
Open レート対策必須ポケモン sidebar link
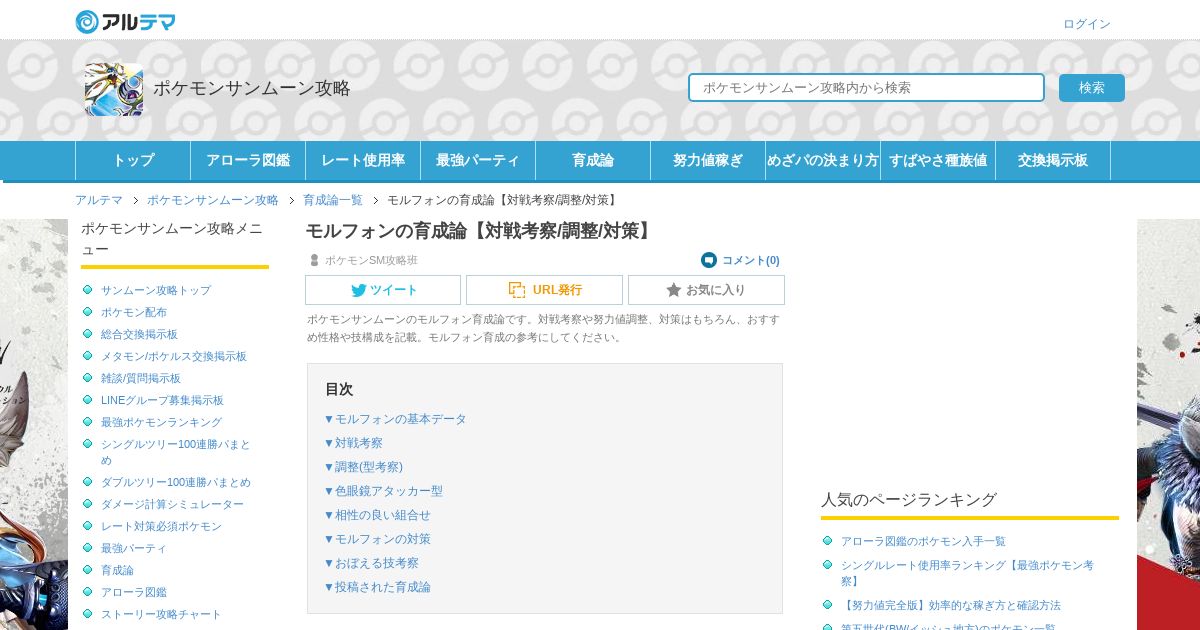[161, 526]
